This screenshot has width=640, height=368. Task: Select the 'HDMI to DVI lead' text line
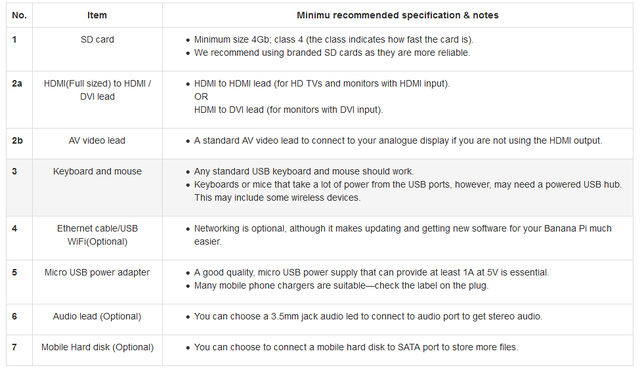(288, 110)
